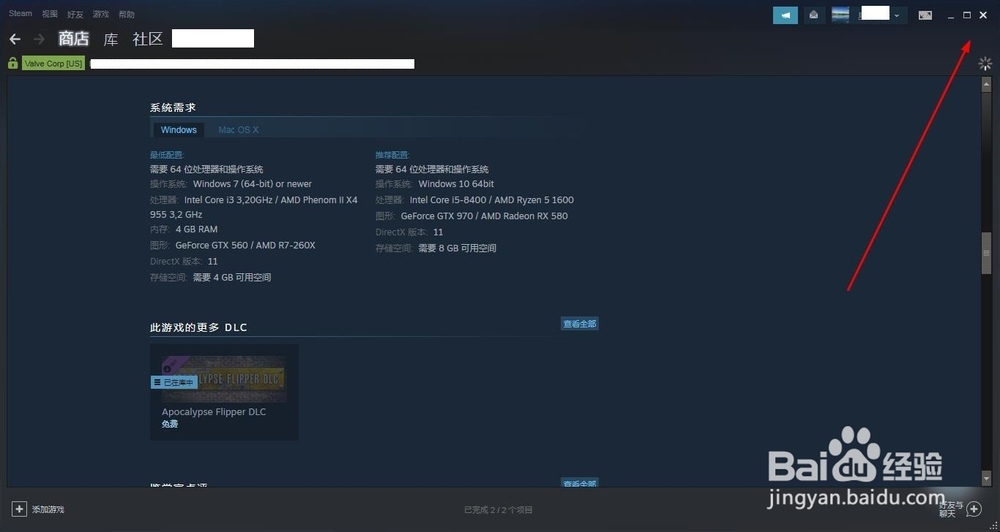Screen dimensions: 1000x532
Task: Click the 添加游戏 plus icon
Action: [19, 509]
